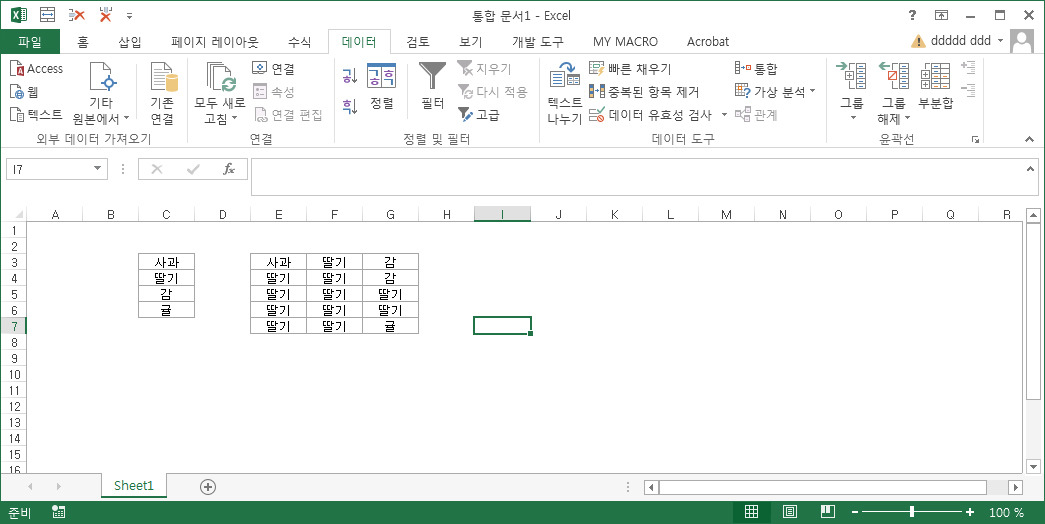Click the macro record status bar icon
Viewport: 1045px width, 524px height.
(59, 512)
